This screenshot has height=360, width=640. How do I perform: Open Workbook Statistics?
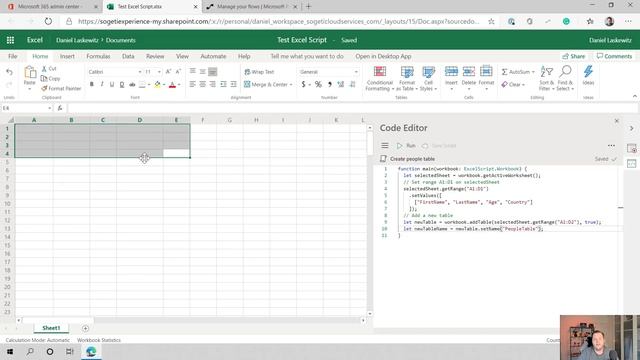[99, 340]
